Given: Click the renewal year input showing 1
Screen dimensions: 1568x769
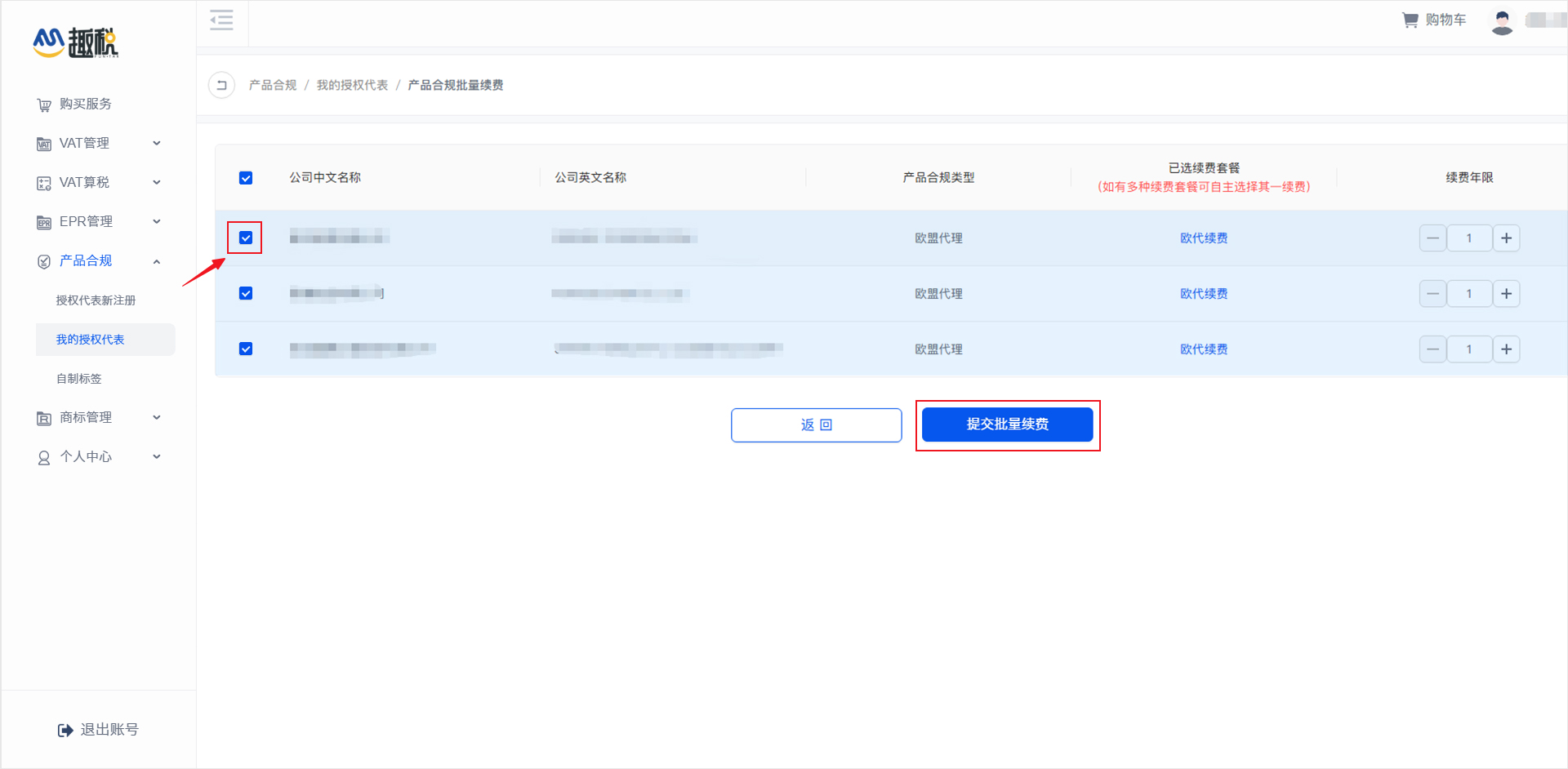Looking at the screenshot, I should point(1469,238).
